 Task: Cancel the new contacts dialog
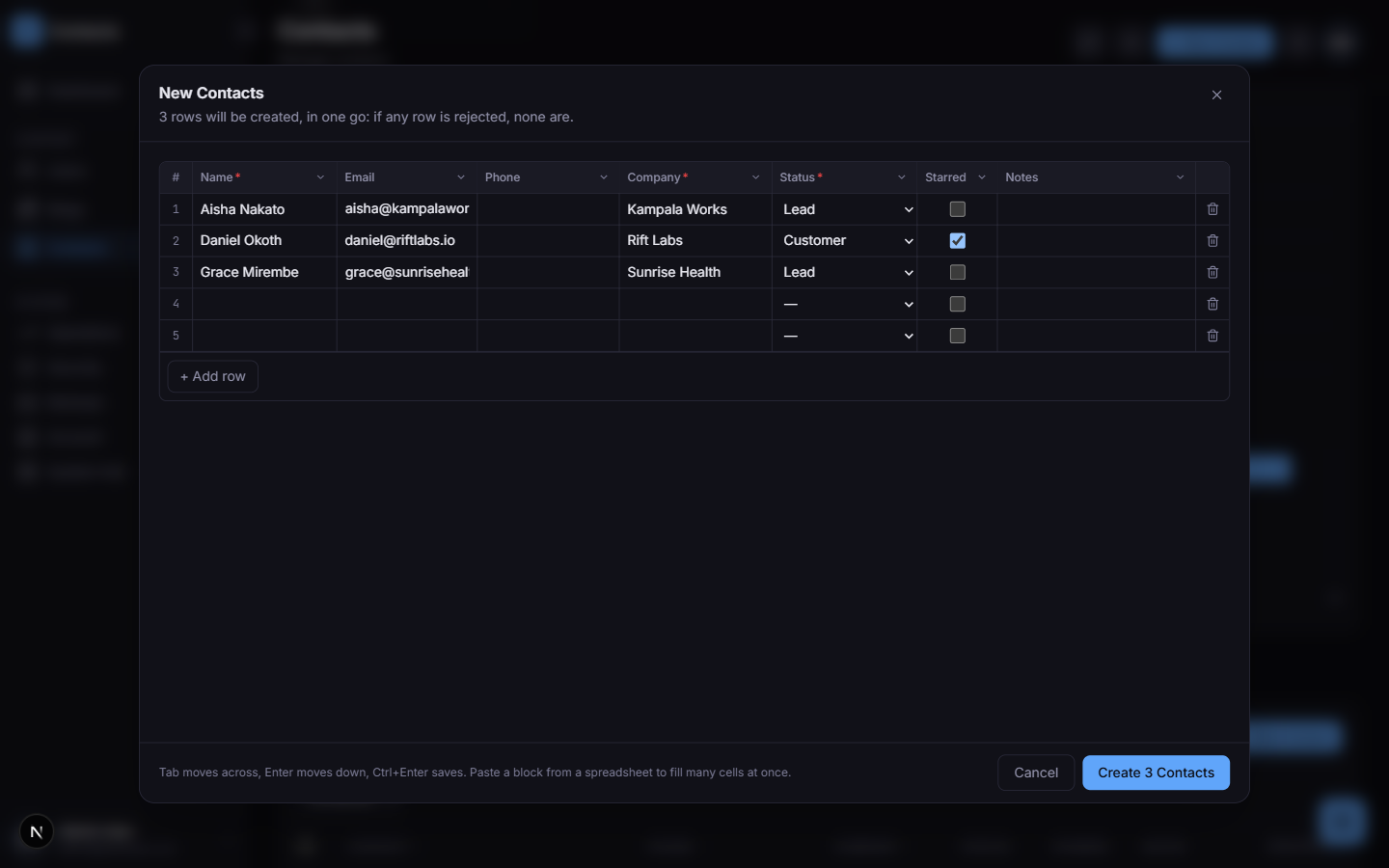coord(1036,773)
